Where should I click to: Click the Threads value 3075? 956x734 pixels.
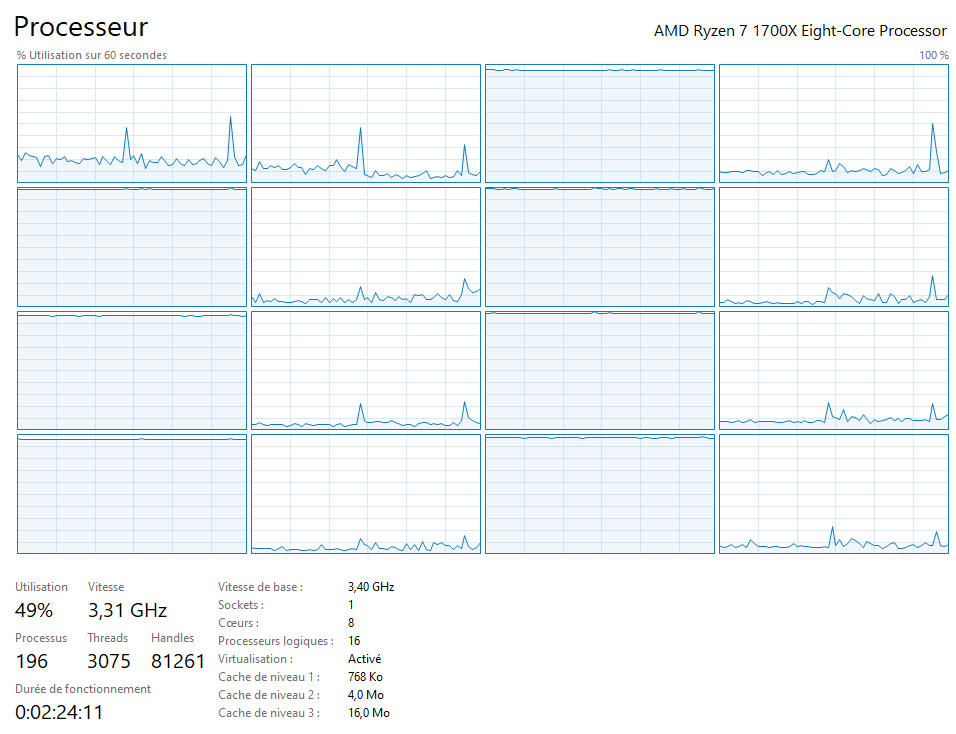(x=109, y=661)
